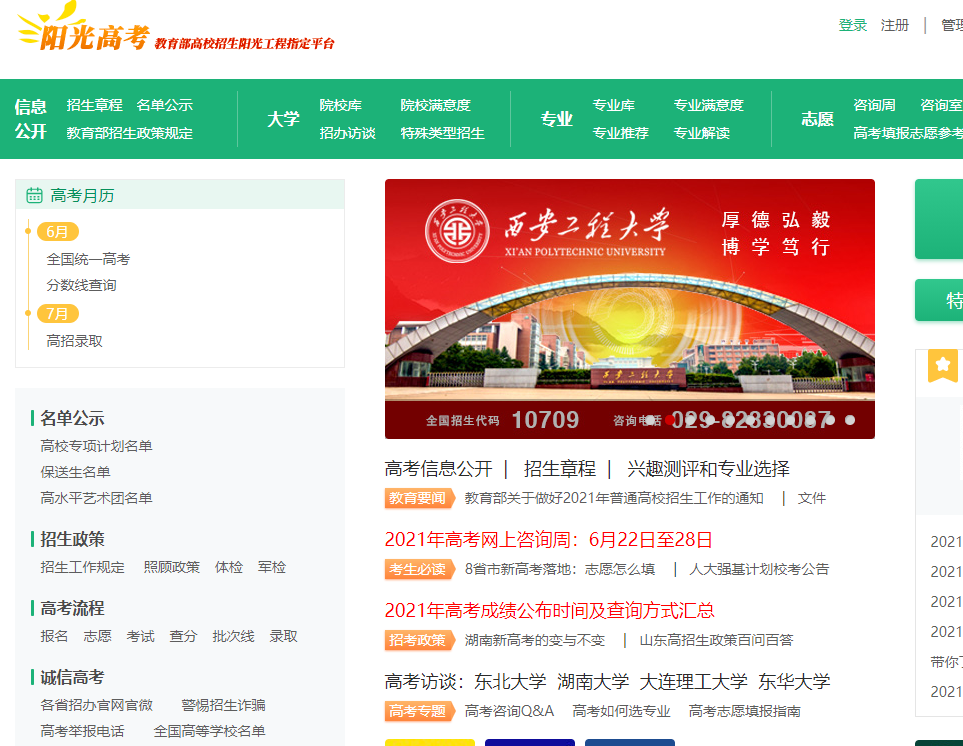Click the 登录 login link
Screen dimensions: 963x746
pyautogui.click(x=852, y=25)
